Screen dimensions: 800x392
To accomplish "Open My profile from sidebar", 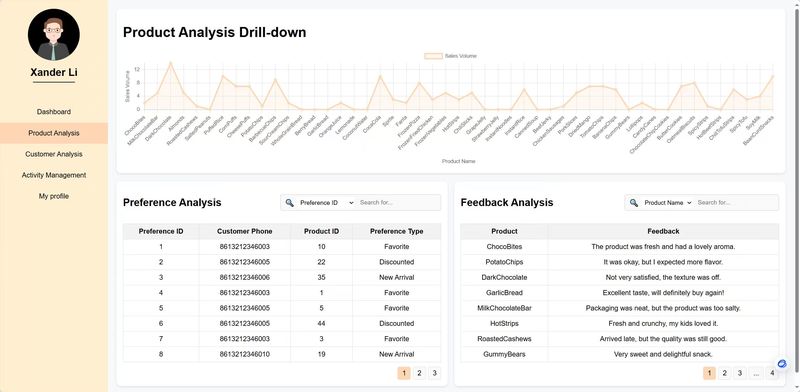I will [x=54, y=196].
